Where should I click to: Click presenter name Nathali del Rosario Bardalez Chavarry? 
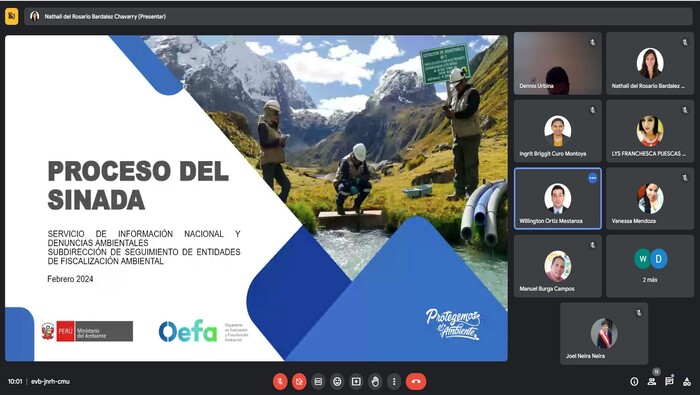point(105,17)
